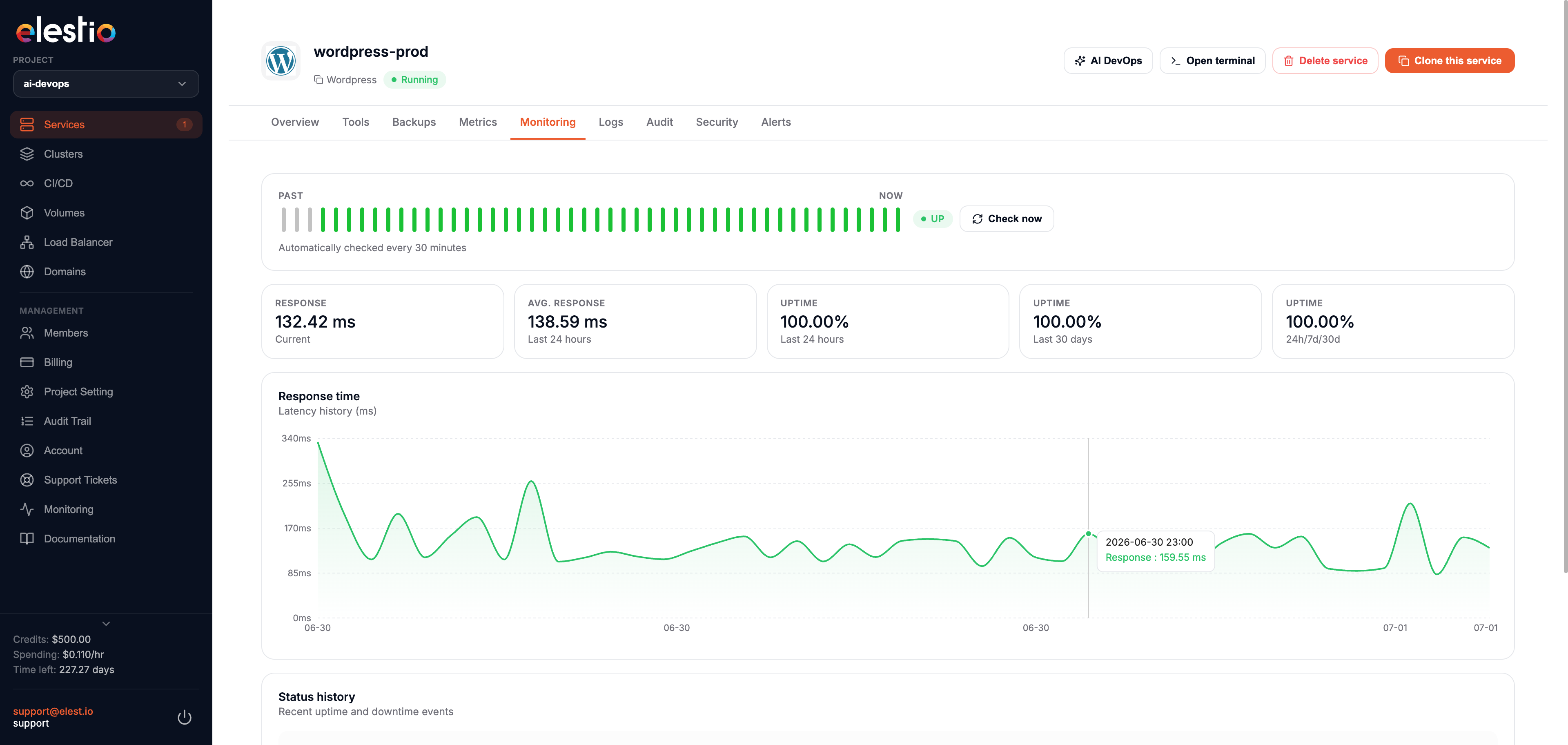Viewport: 1568px width, 745px height.
Task: Click Delete service button
Action: point(1325,61)
